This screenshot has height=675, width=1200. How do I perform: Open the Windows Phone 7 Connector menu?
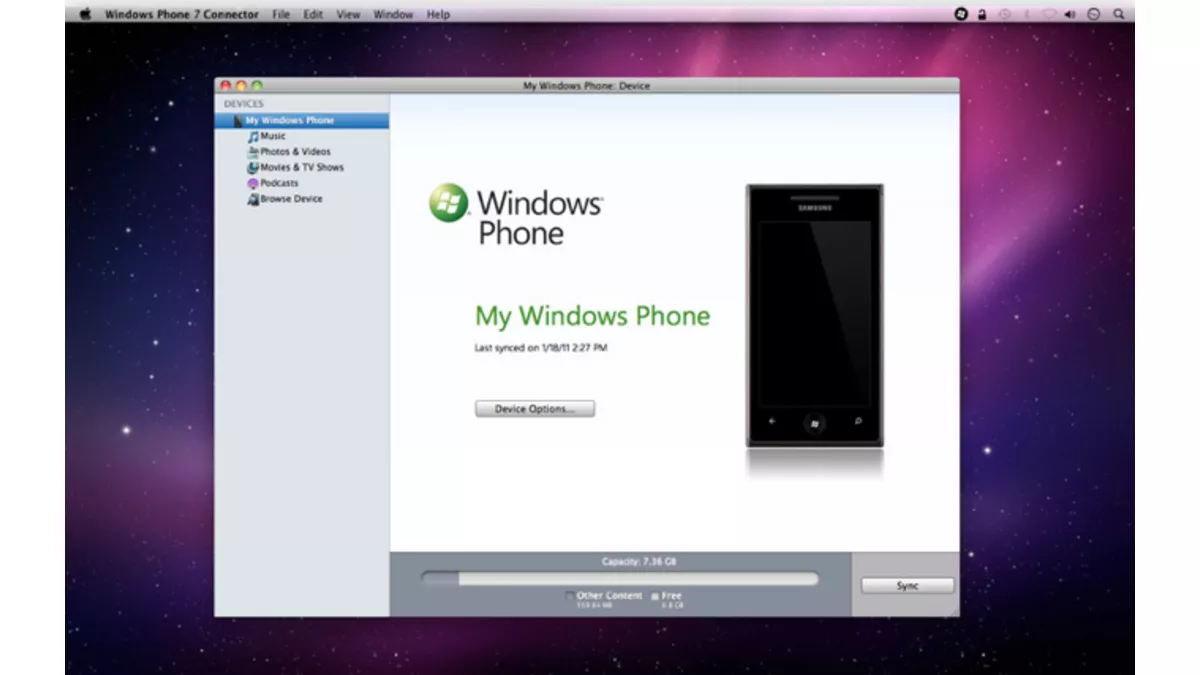181,14
